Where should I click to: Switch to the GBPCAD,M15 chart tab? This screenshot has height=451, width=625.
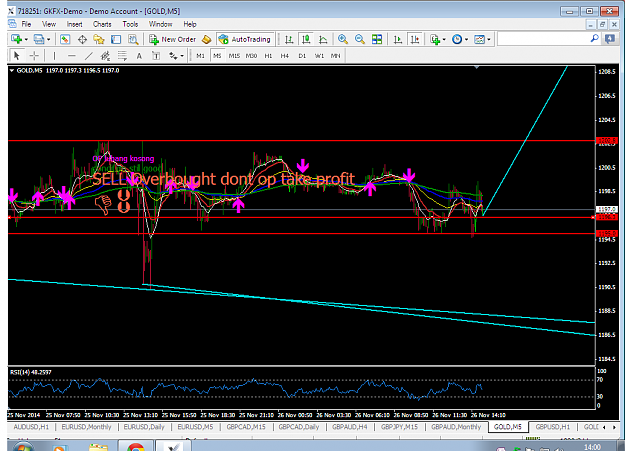(x=246, y=427)
